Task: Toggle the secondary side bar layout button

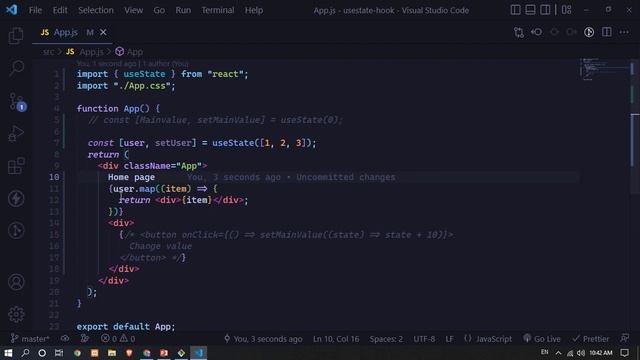Action: [545, 10]
